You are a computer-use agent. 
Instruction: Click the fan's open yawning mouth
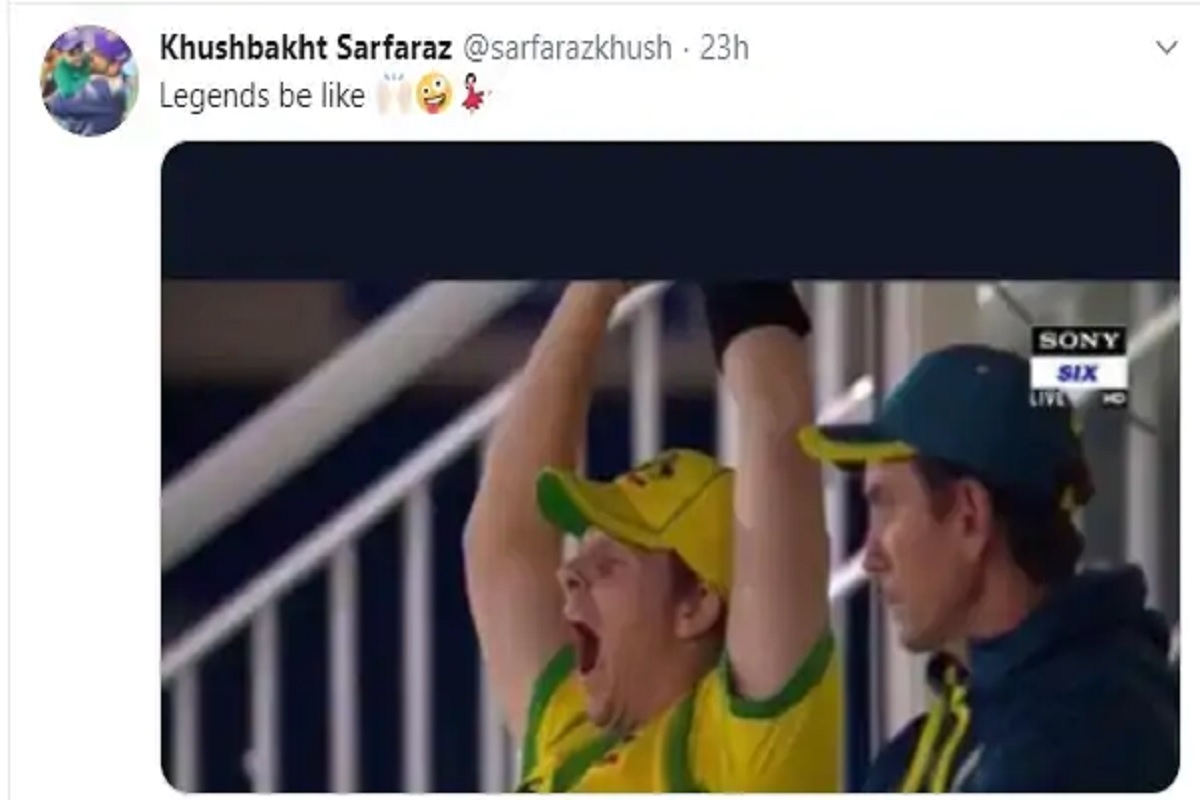[x=583, y=645]
